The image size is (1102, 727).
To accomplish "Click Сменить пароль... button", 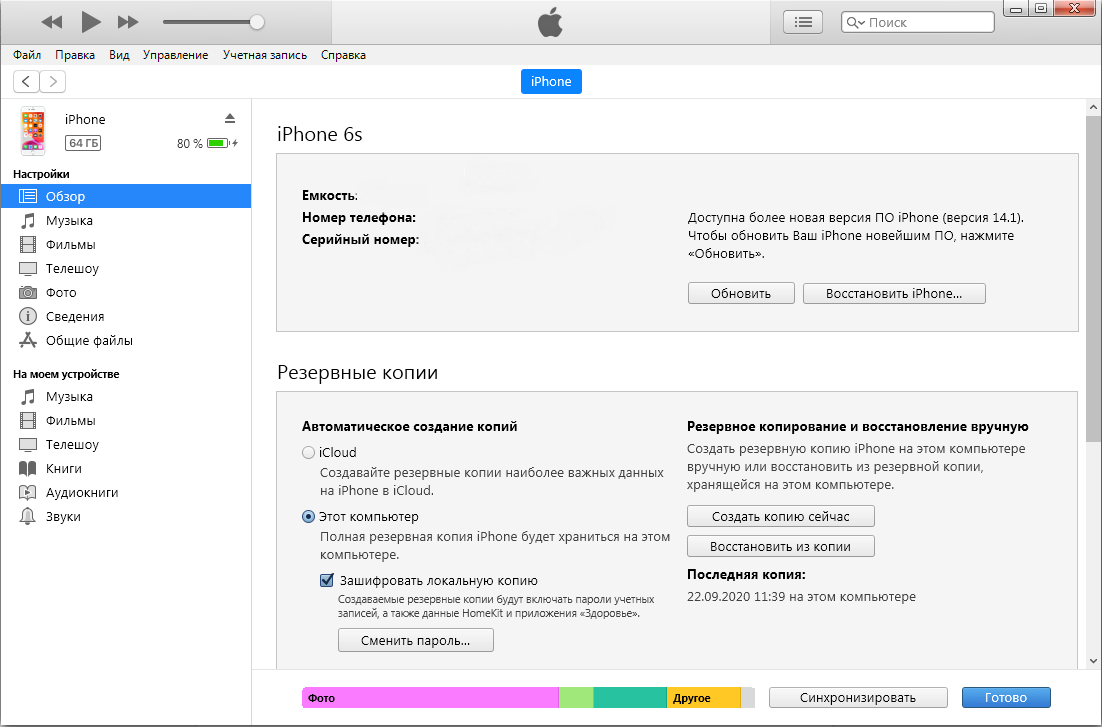I will [415, 641].
